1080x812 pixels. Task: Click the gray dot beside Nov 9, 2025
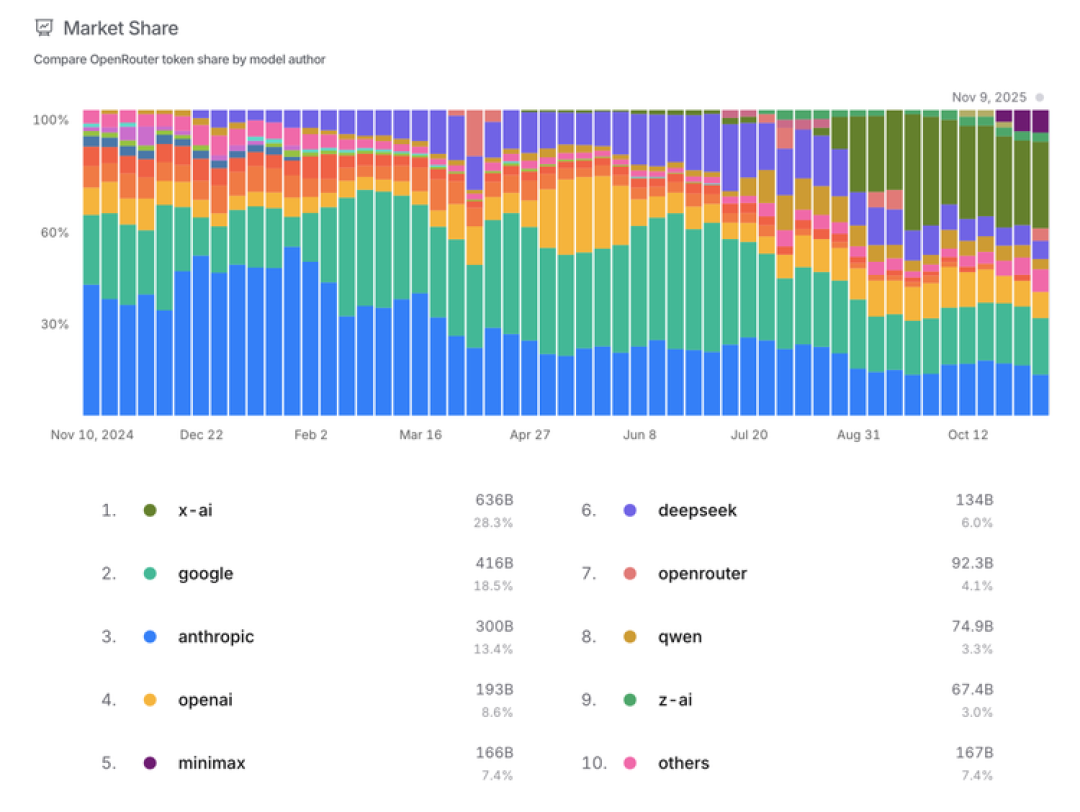1039,97
